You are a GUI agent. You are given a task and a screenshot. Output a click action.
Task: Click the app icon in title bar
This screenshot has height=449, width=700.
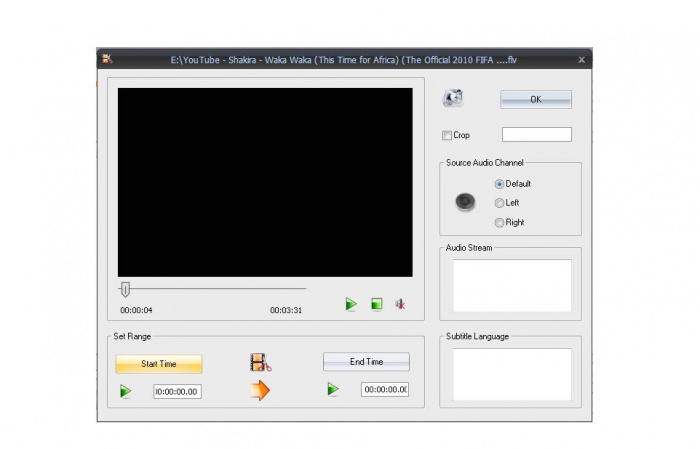107,59
